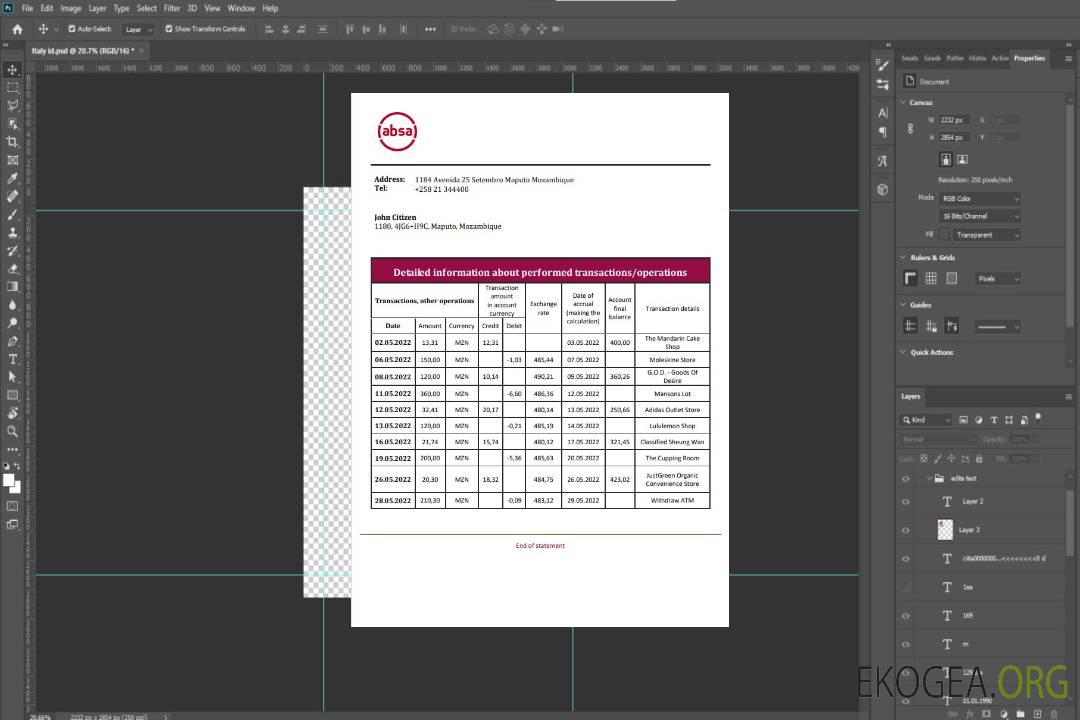Select the Zoom tool
Viewport: 1080px width, 720px height.
coord(13,431)
